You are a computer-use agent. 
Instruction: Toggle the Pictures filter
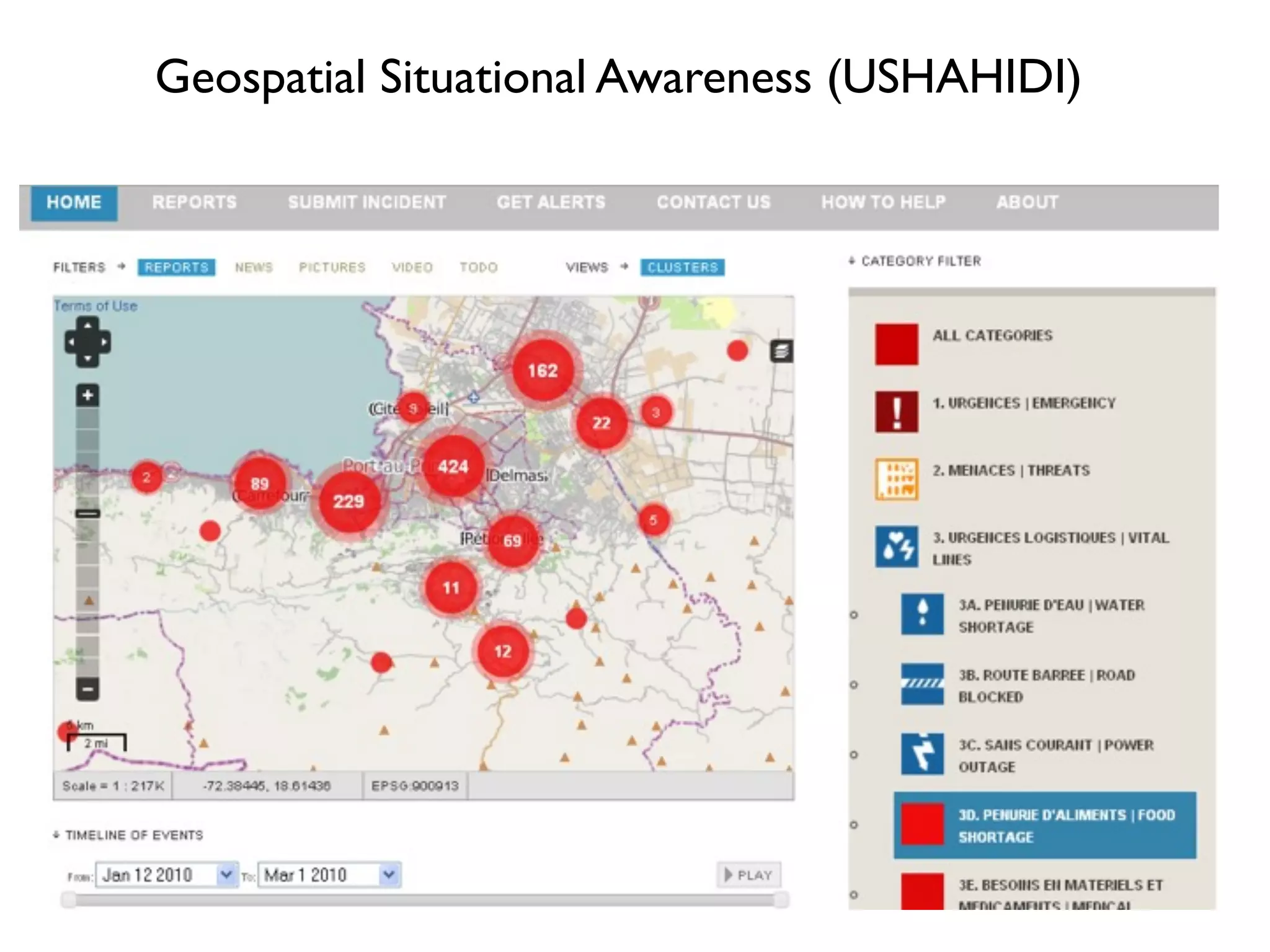coord(332,267)
